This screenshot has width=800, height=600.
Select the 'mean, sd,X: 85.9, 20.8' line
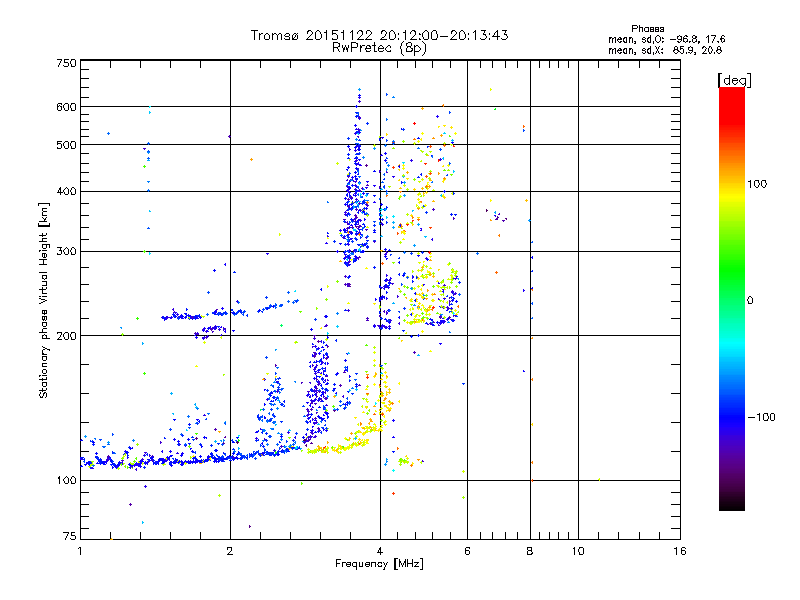(665, 50)
